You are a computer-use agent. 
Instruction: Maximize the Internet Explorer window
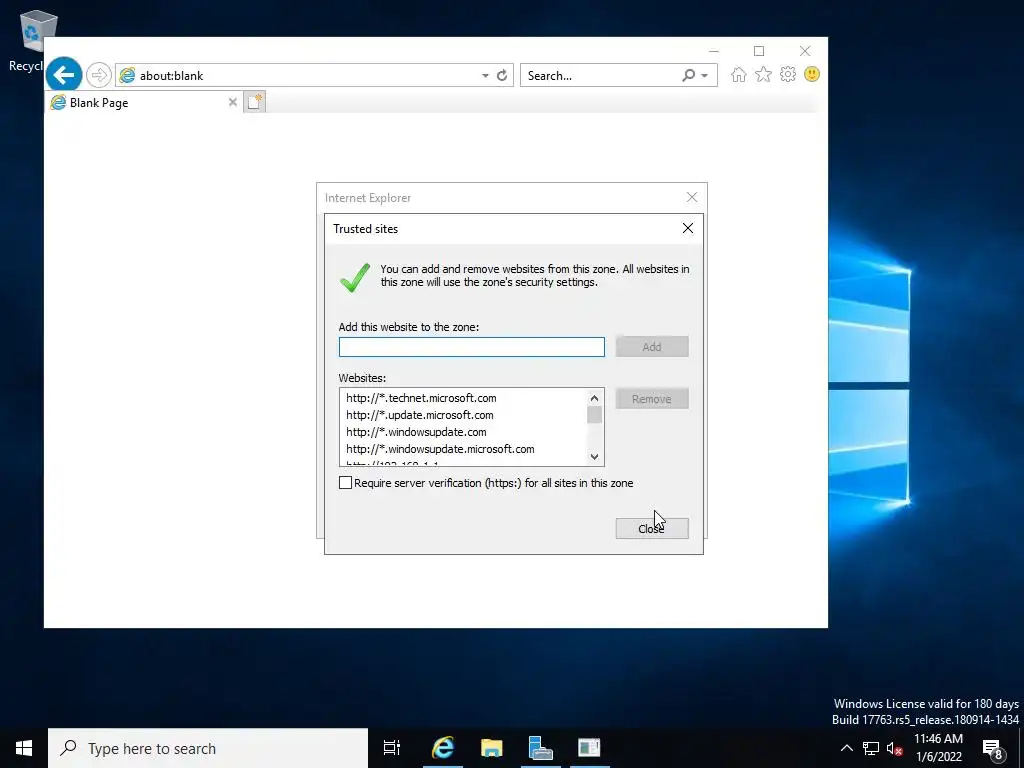click(759, 51)
